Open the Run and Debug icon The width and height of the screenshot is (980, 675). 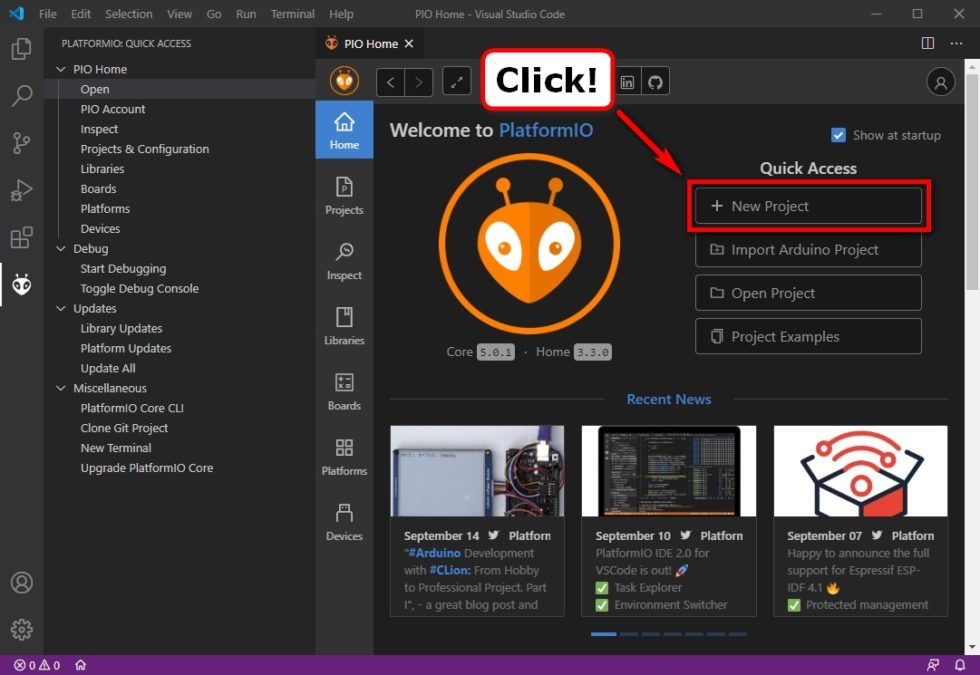(21, 190)
